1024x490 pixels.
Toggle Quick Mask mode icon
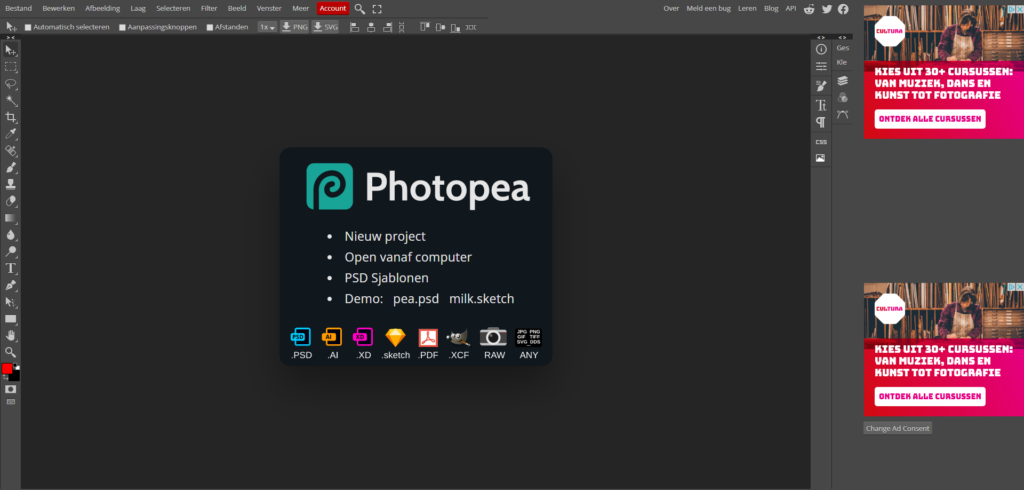(10, 389)
